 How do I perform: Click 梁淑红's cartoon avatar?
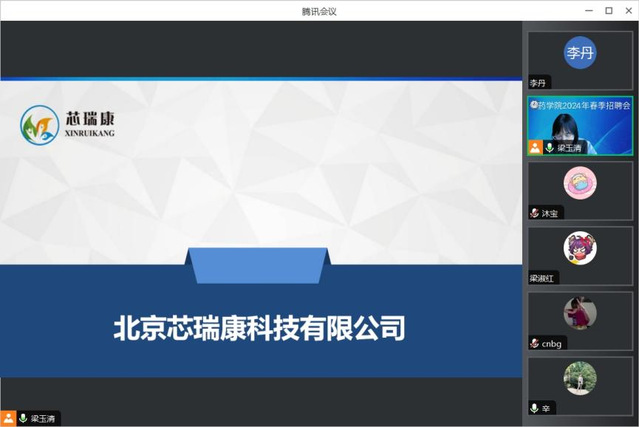coord(580,247)
